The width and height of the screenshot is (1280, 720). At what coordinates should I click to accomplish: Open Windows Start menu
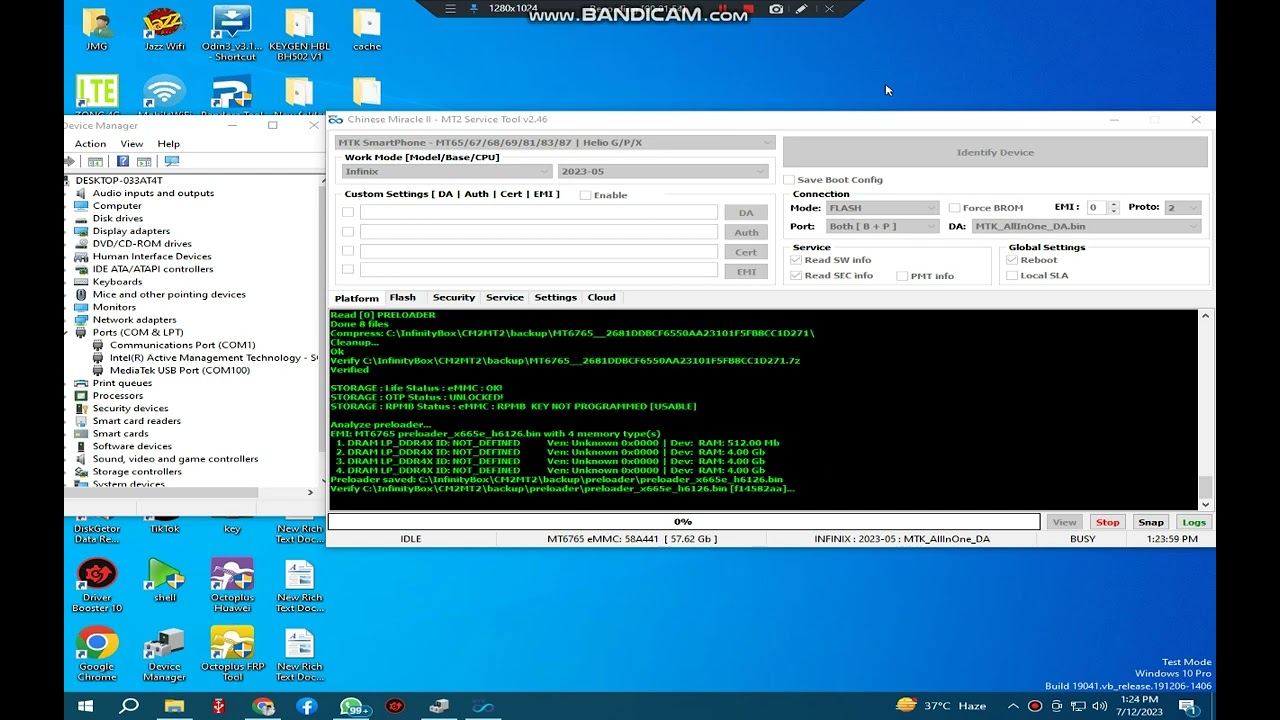tap(85, 707)
